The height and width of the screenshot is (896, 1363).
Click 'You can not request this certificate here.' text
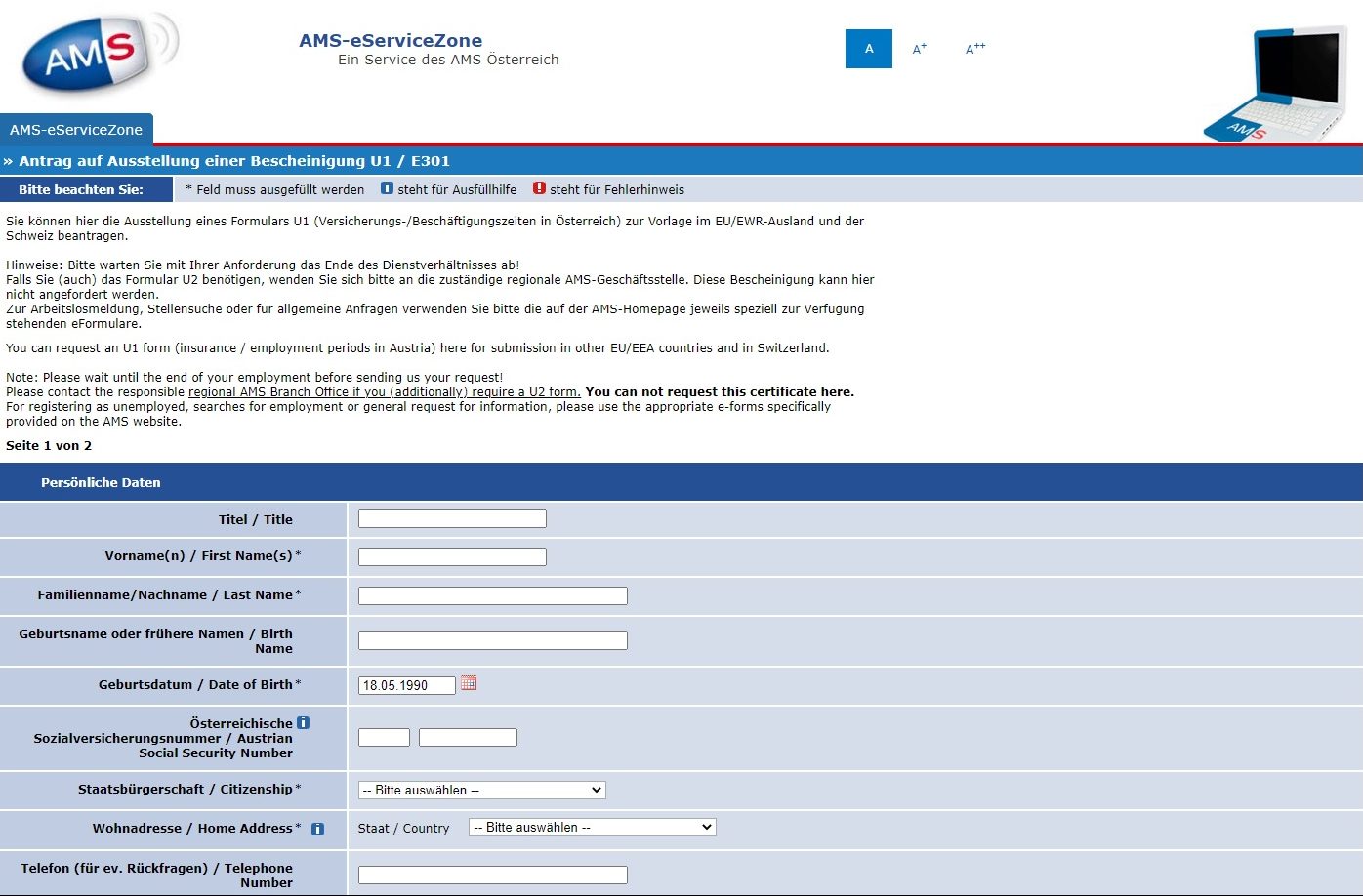(x=720, y=392)
